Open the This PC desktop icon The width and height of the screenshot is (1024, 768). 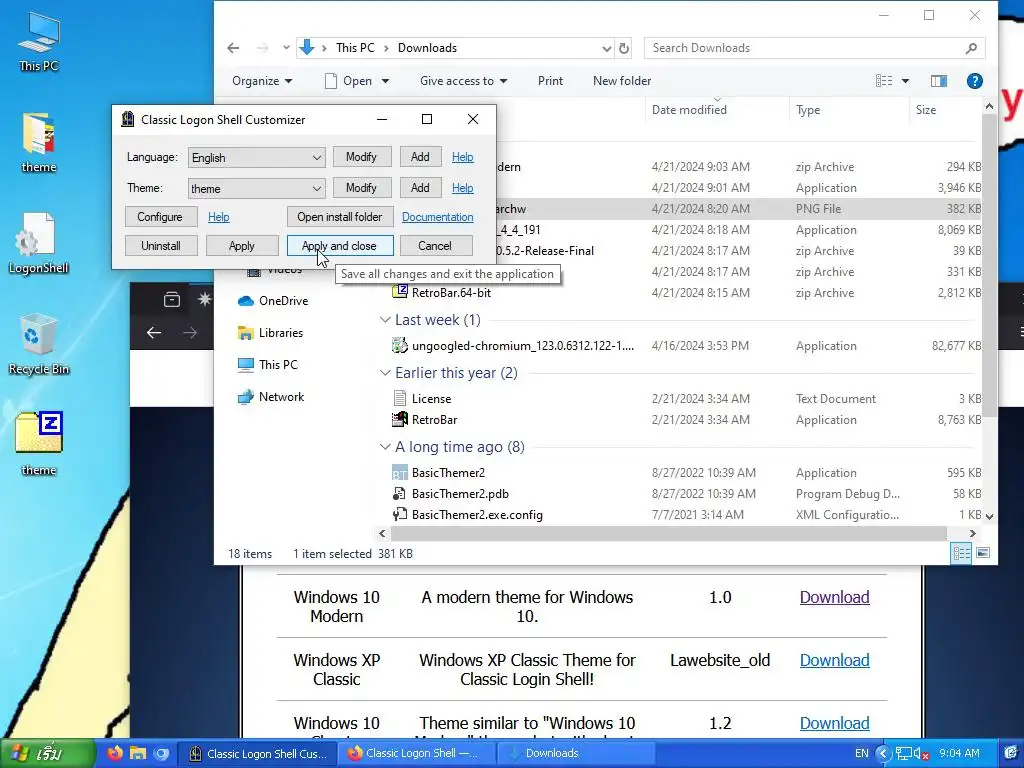point(39,41)
